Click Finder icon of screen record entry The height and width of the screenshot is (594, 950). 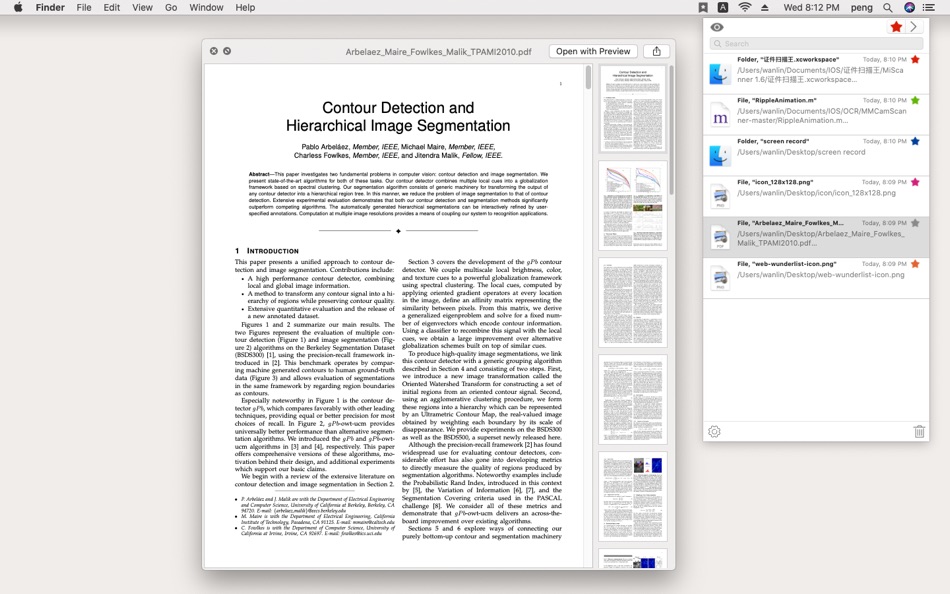720,156
